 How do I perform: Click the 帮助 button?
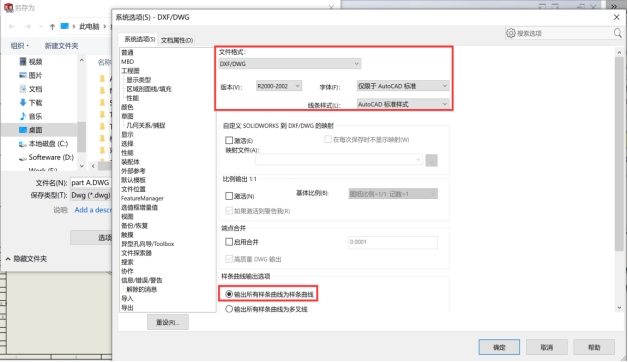click(x=594, y=347)
